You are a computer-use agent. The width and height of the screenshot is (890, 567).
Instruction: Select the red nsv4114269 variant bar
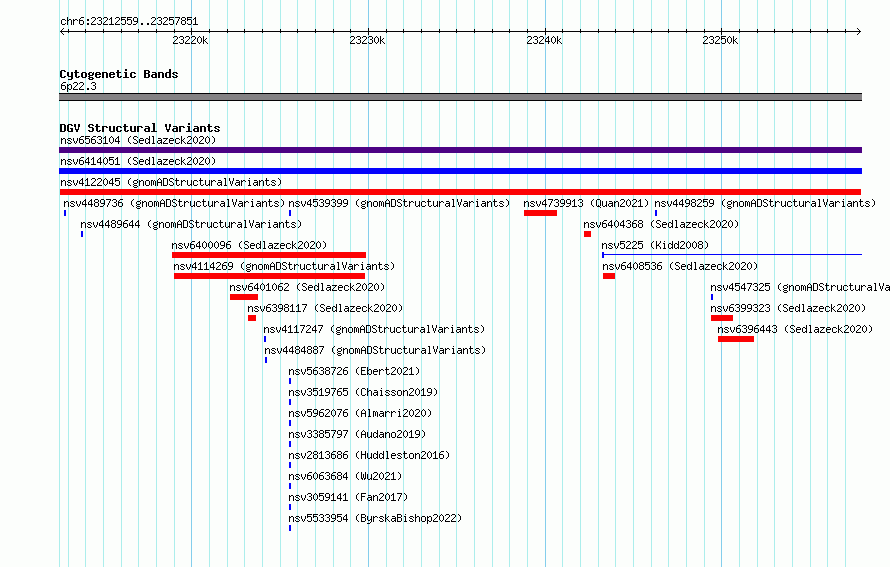point(270,276)
